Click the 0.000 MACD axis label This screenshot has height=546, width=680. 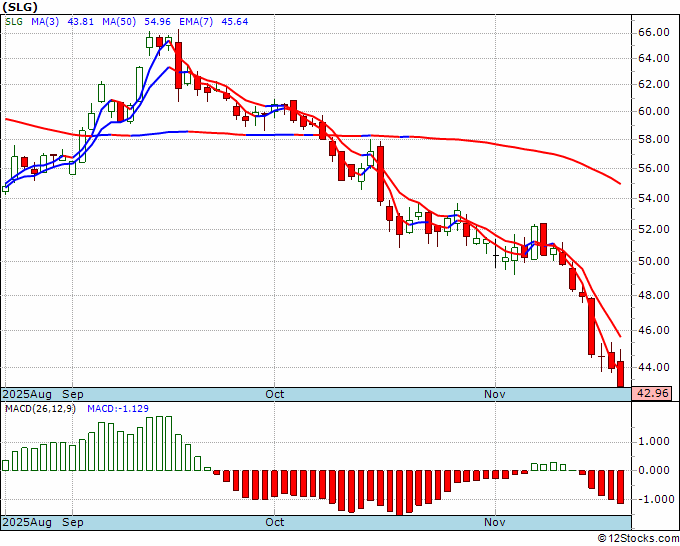coord(653,470)
